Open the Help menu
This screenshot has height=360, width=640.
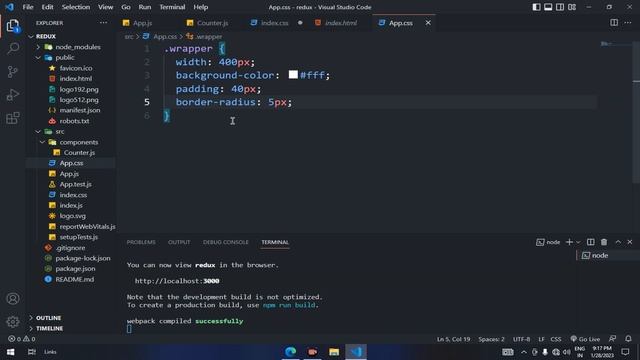coord(200,7)
